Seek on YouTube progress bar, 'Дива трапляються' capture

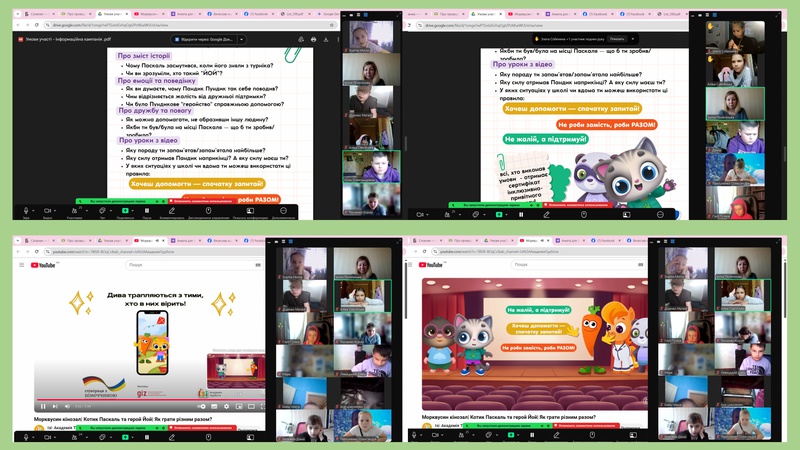[150, 399]
